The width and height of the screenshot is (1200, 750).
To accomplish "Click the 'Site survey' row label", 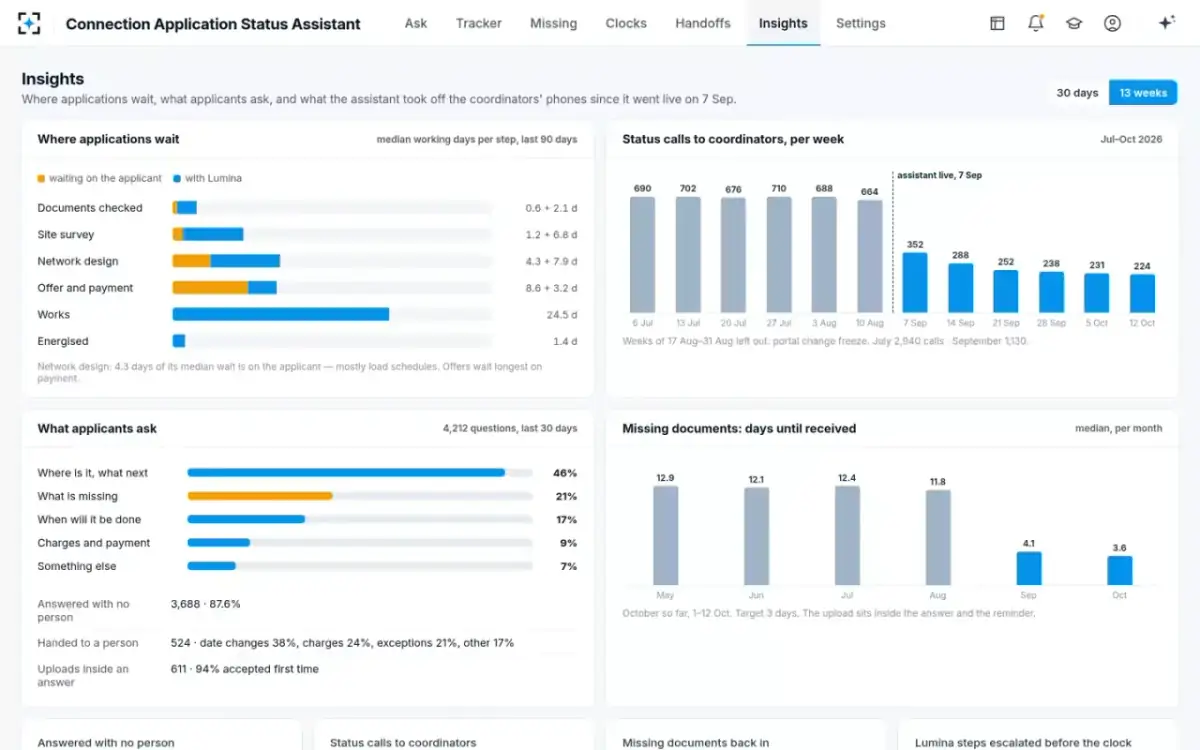I will tap(66, 235).
